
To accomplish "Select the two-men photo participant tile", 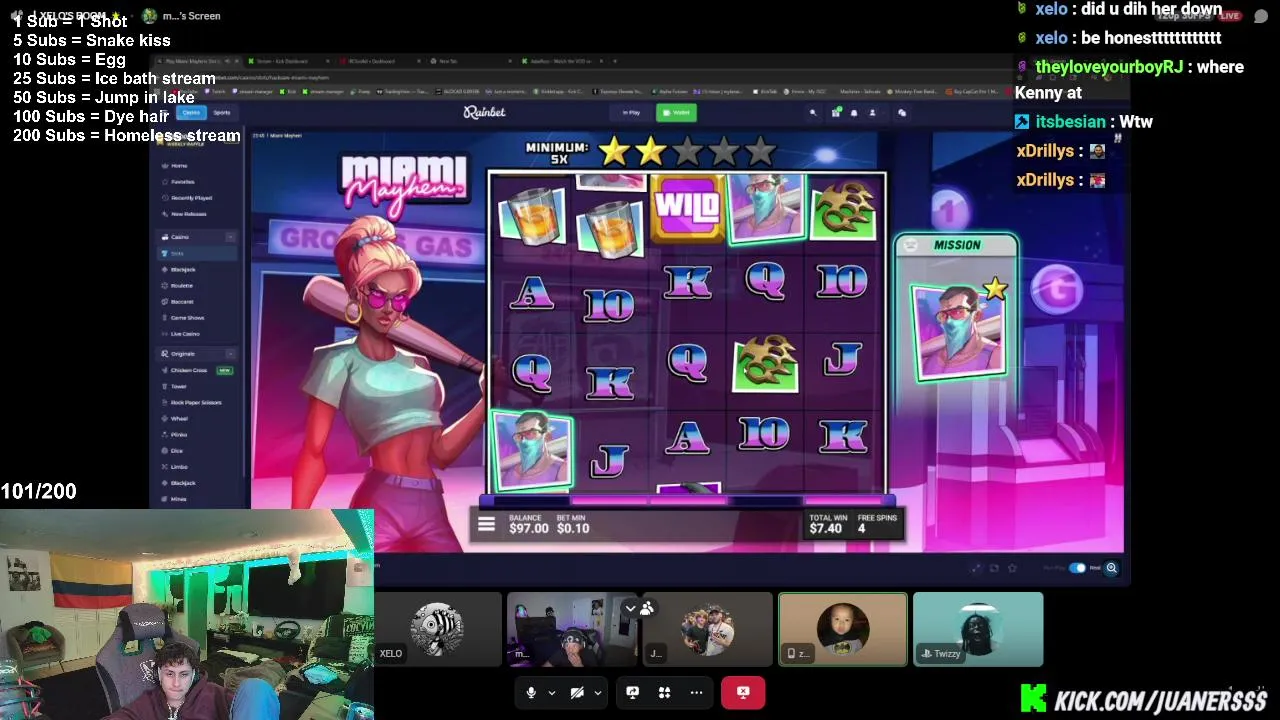I will click(x=708, y=629).
